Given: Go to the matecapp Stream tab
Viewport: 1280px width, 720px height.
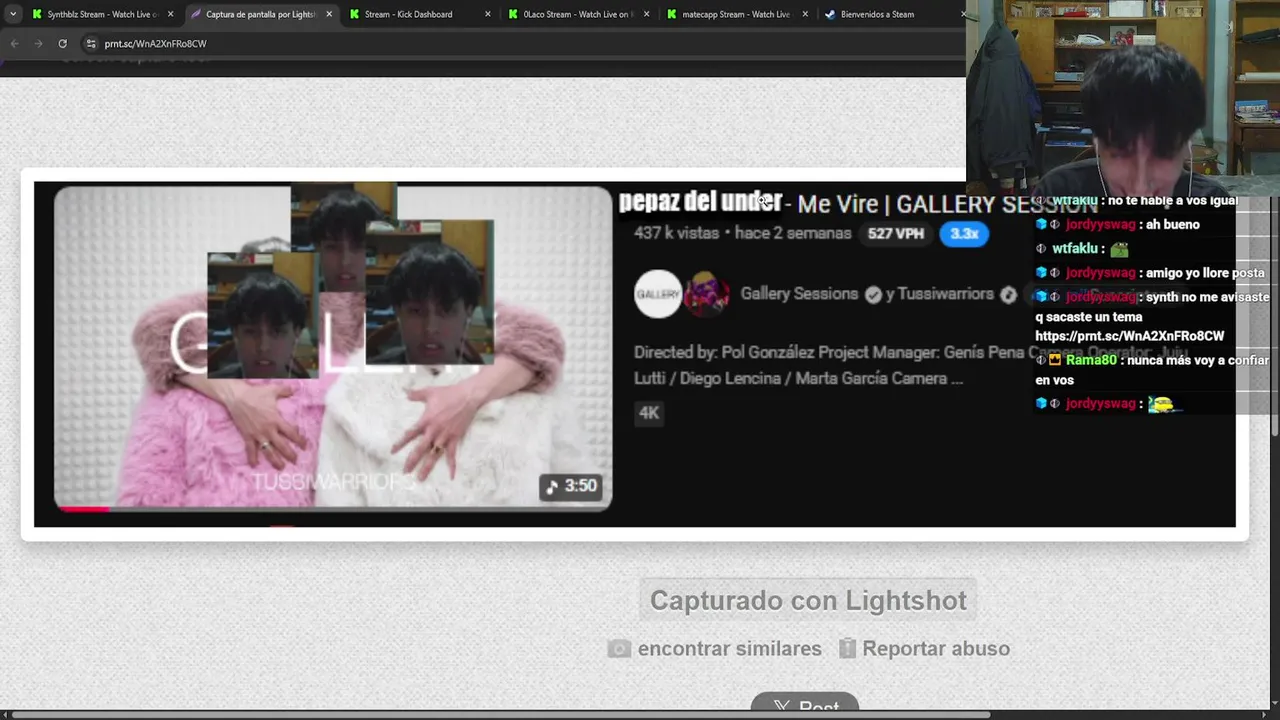Looking at the screenshot, I should click(x=736, y=14).
